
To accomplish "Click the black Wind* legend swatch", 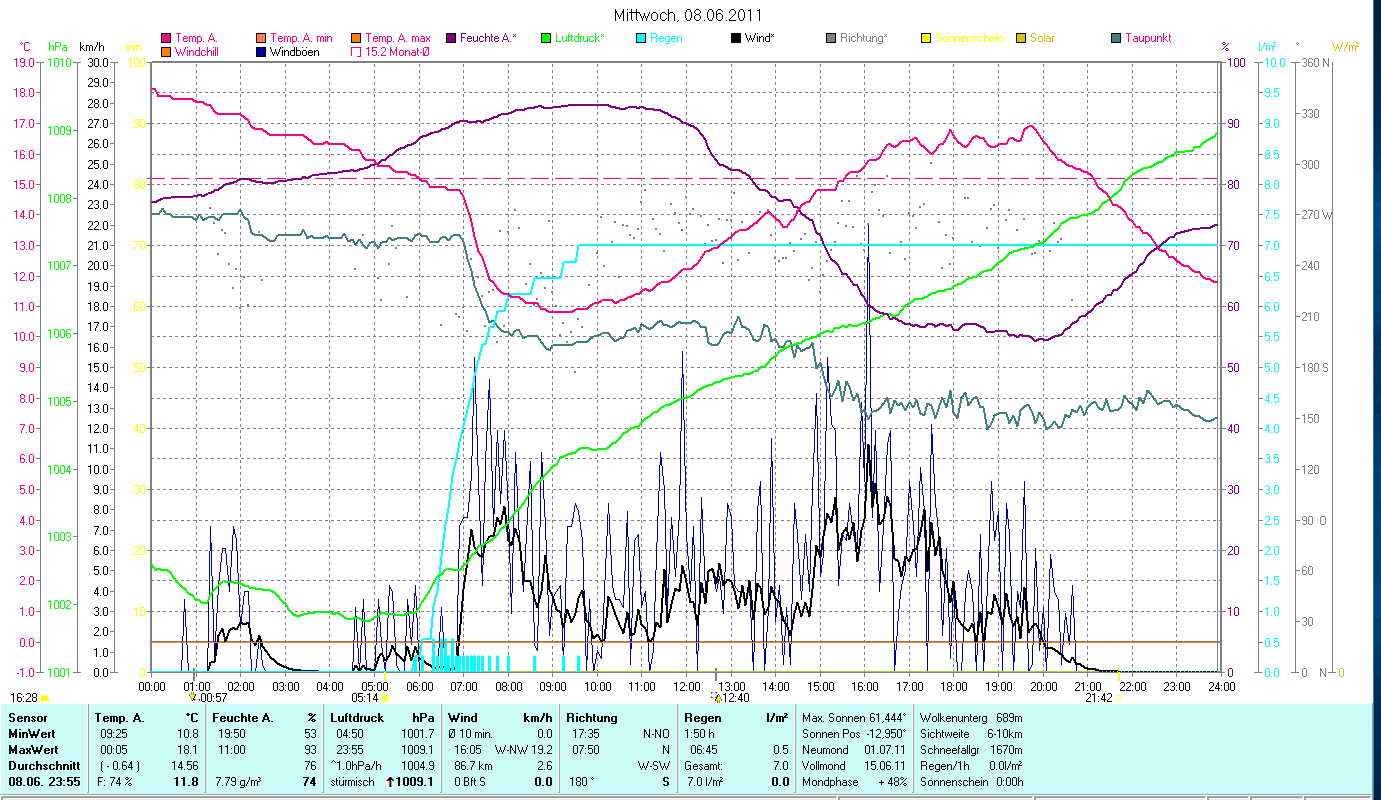I will click(736, 38).
